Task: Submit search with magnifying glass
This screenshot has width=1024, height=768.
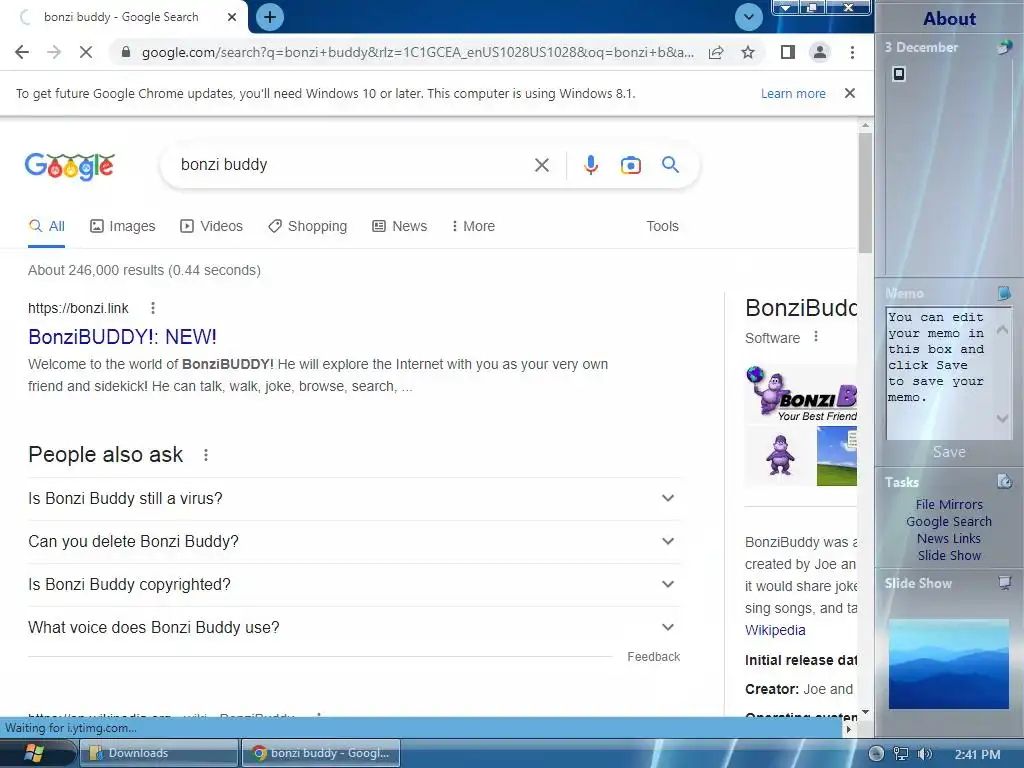Action: (x=670, y=165)
